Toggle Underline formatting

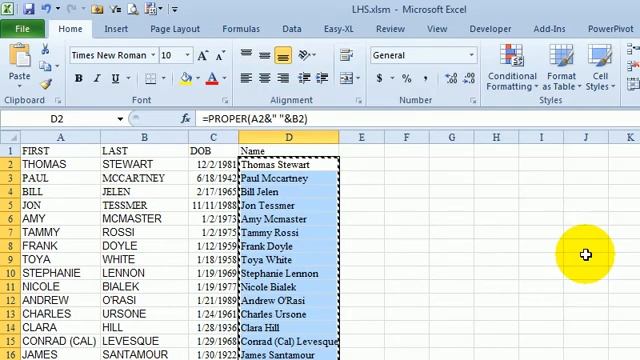click(x=116, y=78)
